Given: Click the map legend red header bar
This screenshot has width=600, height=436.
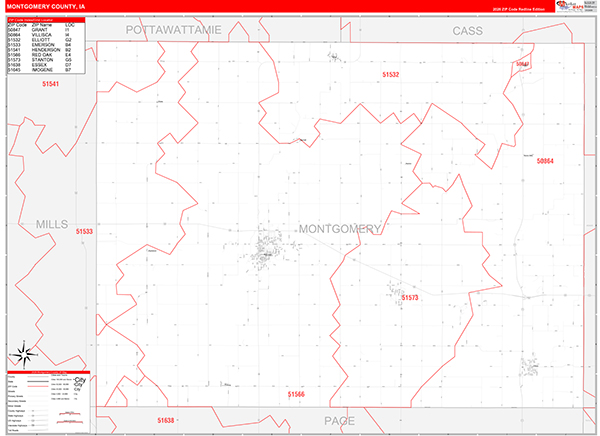Looking at the screenshot, I should [x=49, y=372].
